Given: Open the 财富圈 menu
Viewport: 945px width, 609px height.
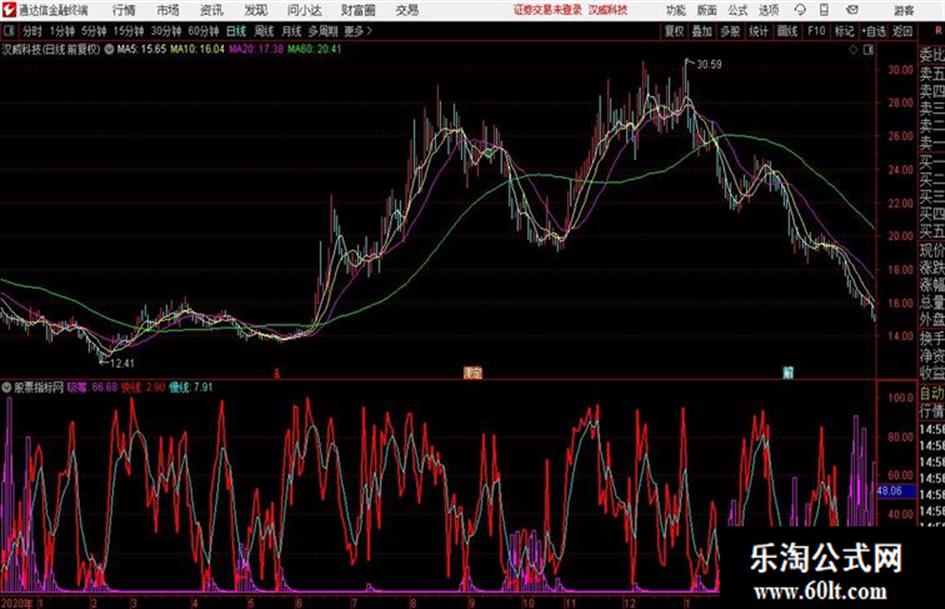Looking at the screenshot, I should (x=359, y=10).
